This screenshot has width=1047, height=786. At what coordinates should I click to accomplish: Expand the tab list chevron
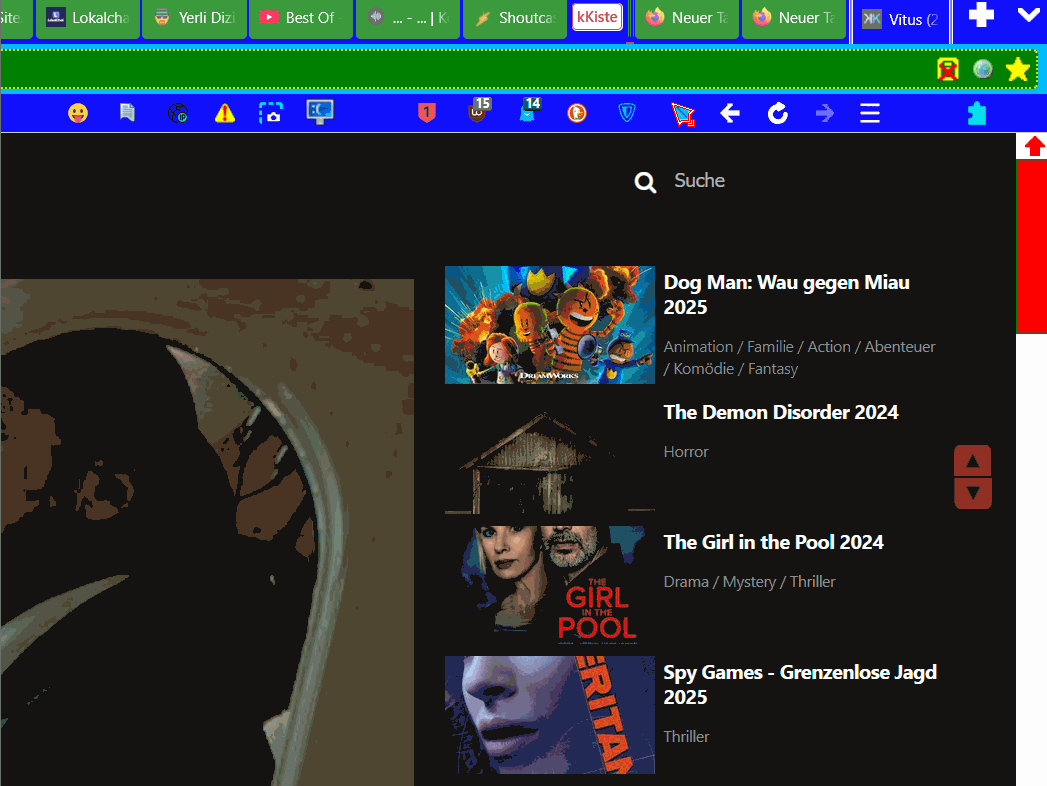[1029, 16]
